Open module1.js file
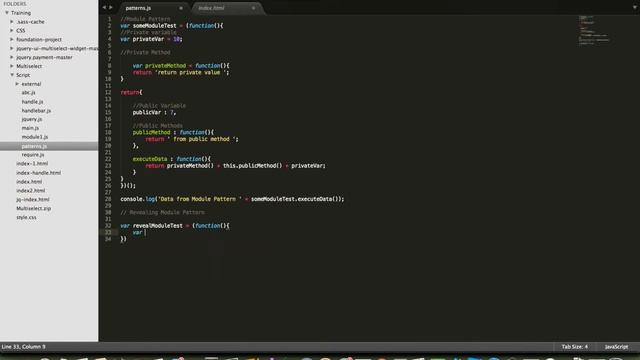640x360 pixels. tap(35, 137)
